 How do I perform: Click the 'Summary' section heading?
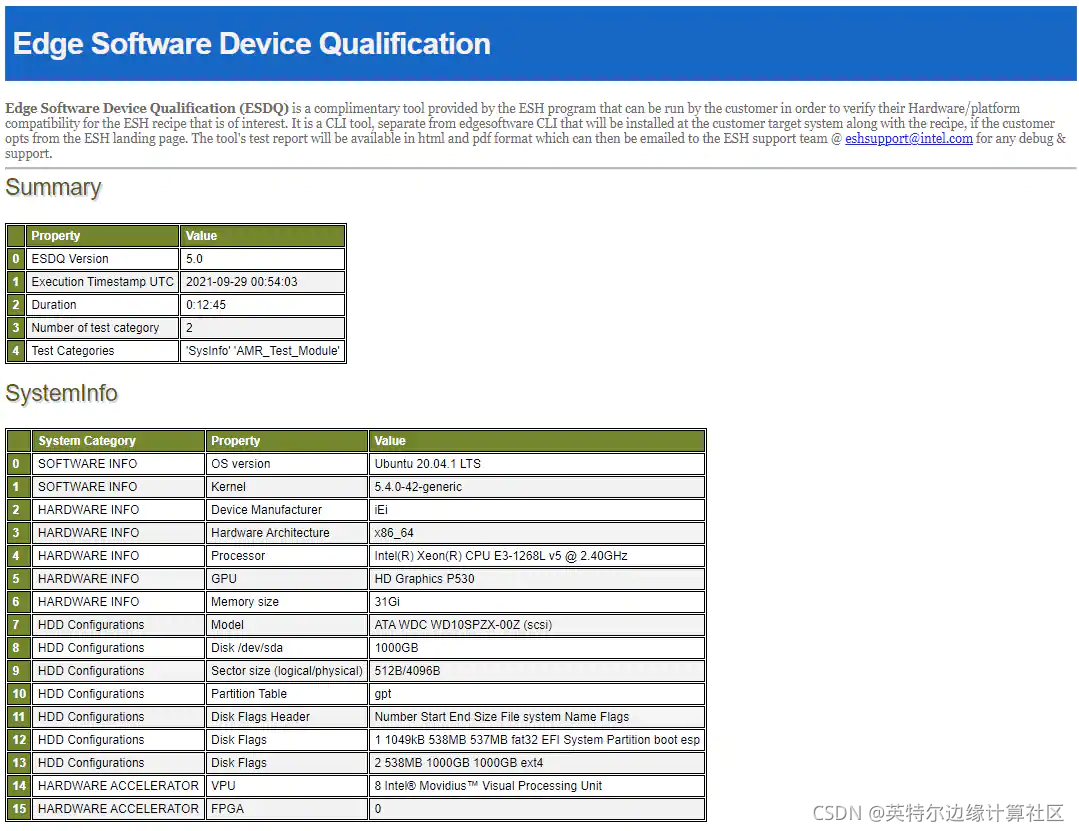[x=53, y=188]
